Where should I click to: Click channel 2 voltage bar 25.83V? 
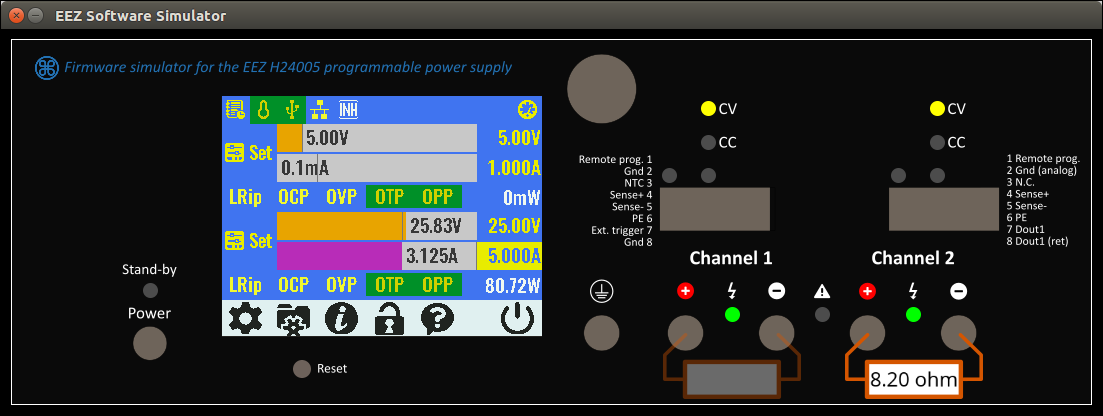[x=377, y=226]
